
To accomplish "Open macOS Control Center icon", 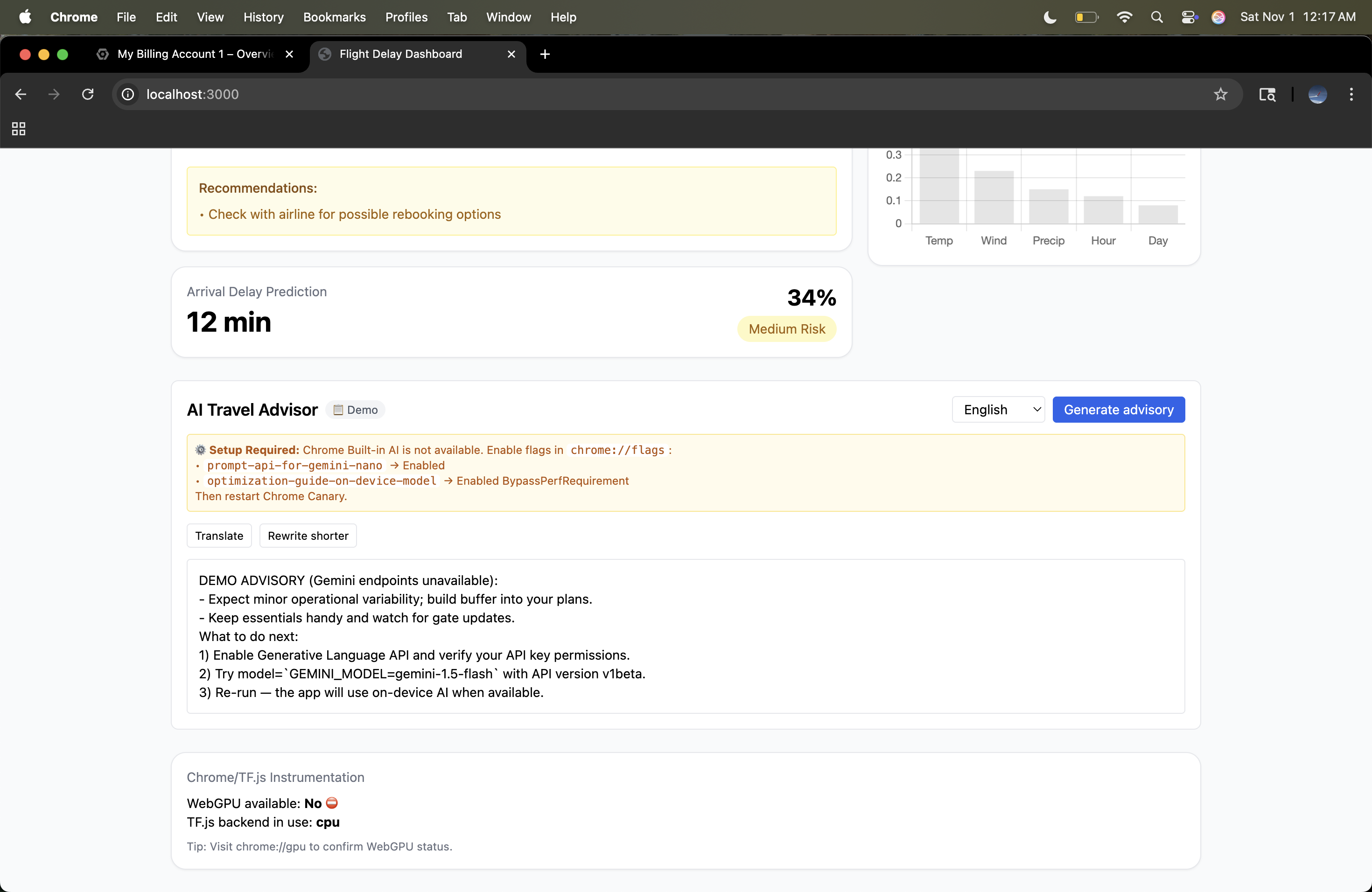I will click(x=1188, y=17).
